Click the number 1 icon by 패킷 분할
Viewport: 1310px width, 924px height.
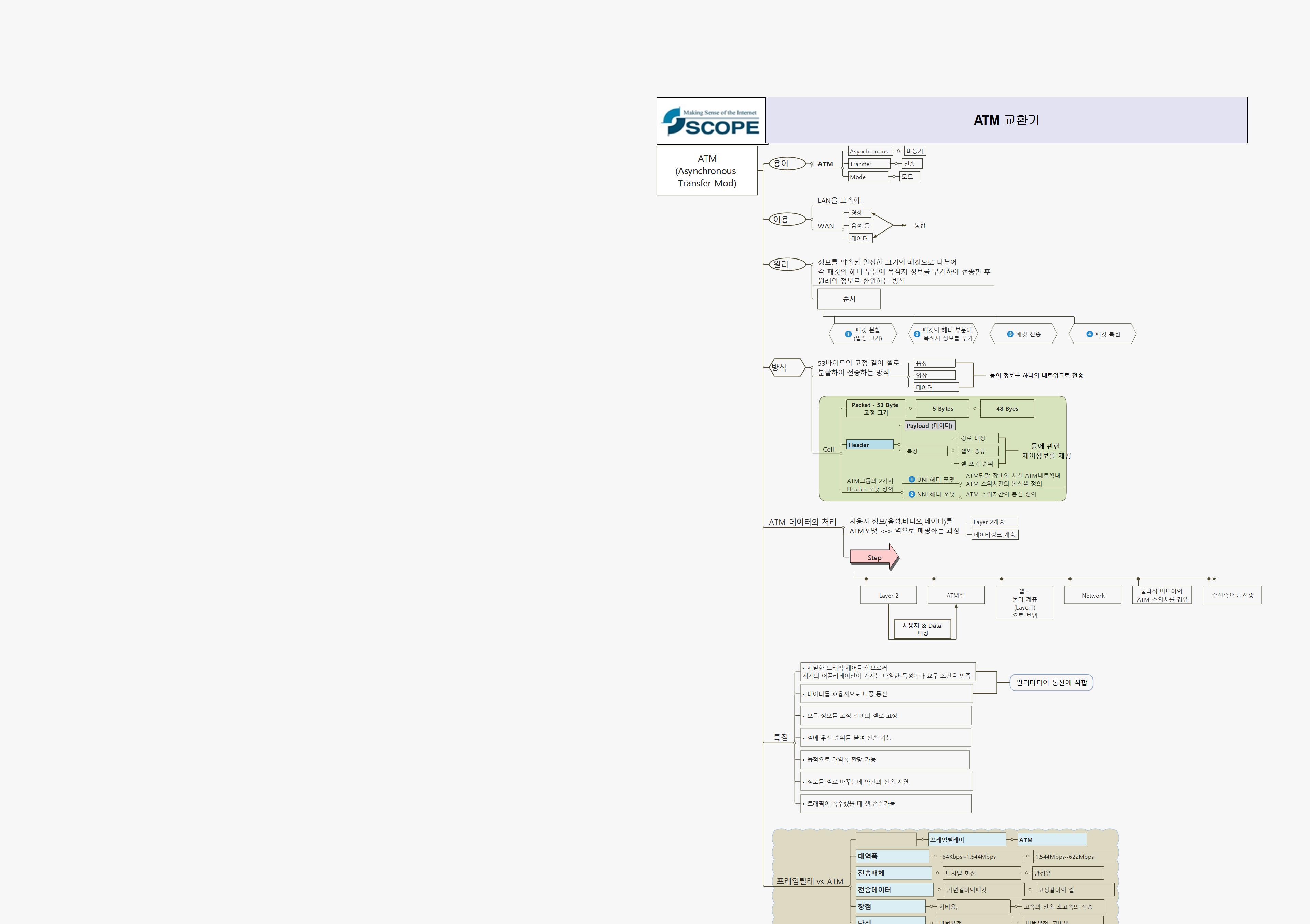pos(848,334)
